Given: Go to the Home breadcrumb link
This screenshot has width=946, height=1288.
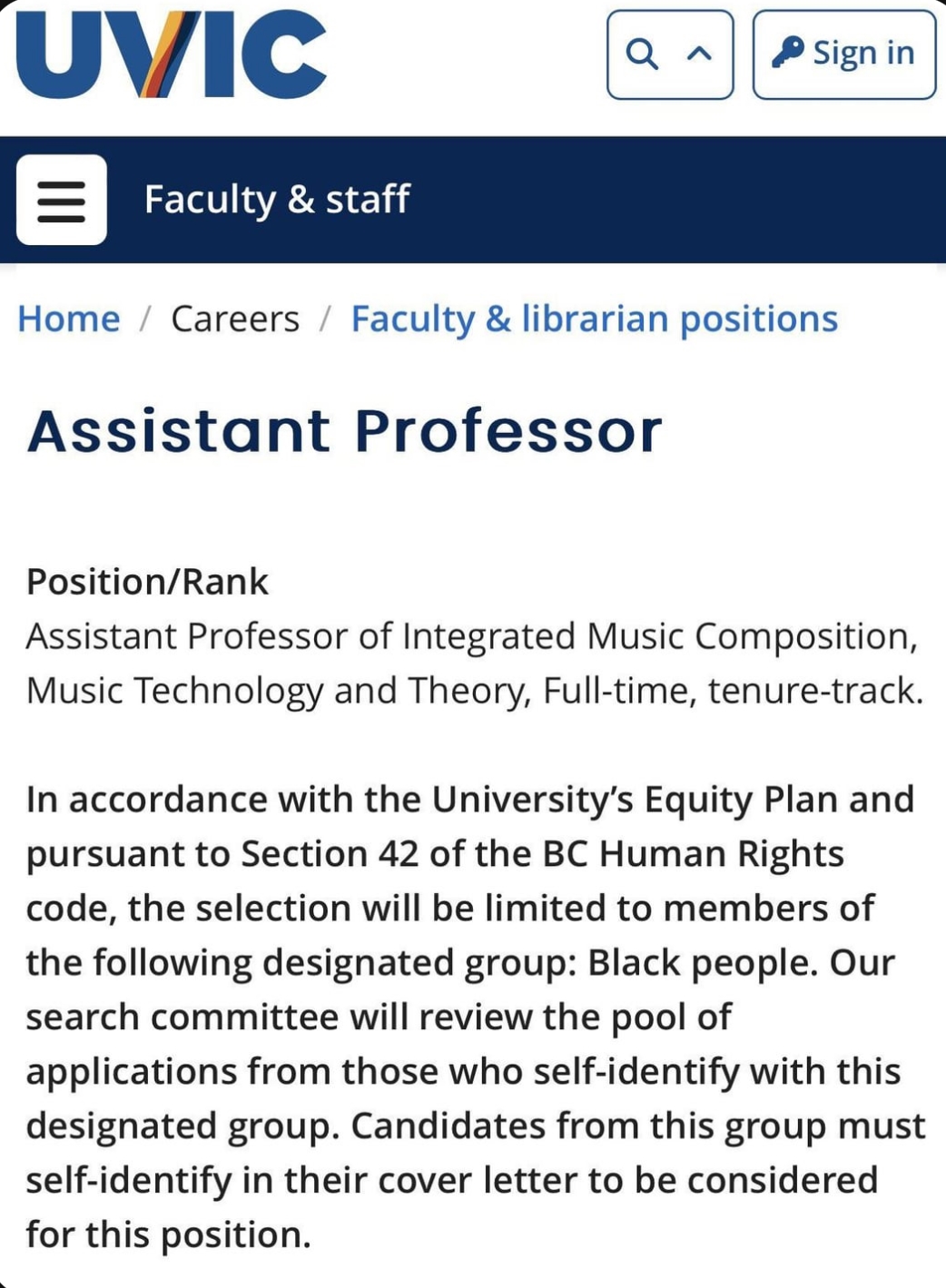Looking at the screenshot, I should pyautogui.click(x=69, y=319).
